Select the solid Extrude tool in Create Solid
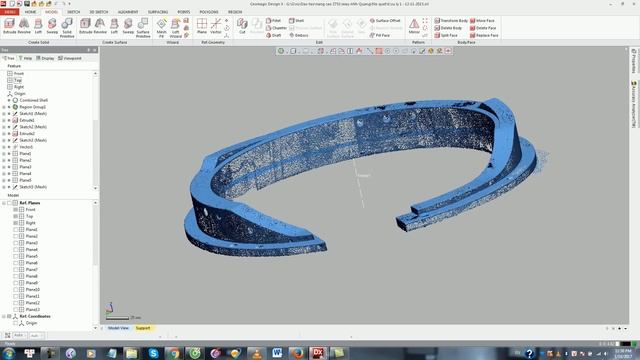Image resolution: width=640 pixels, height=360 pixels. point(9,26)
